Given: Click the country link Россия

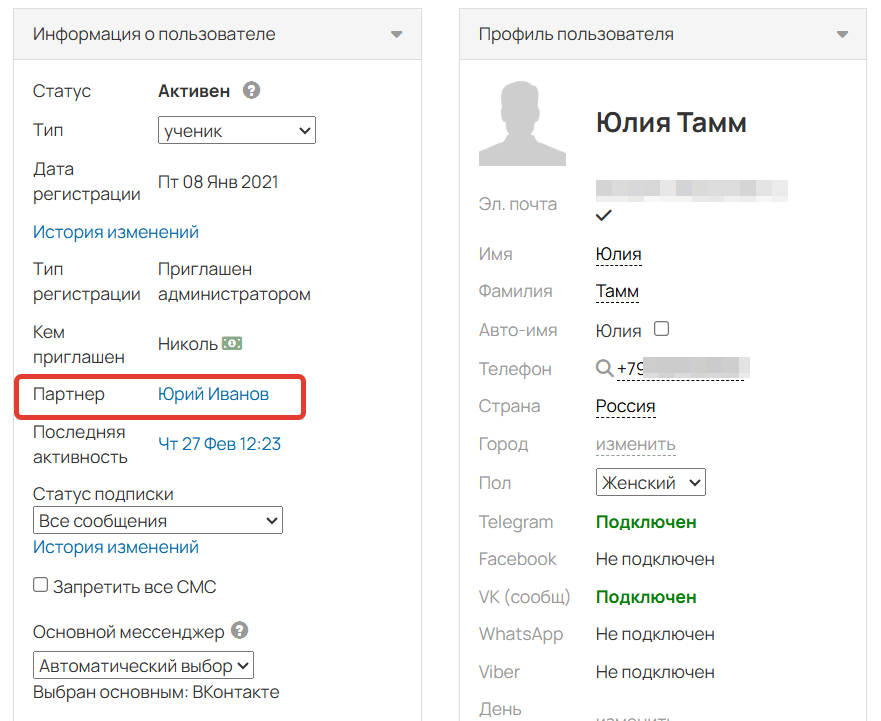Looking at the screenshot, I should pos(625,406).
